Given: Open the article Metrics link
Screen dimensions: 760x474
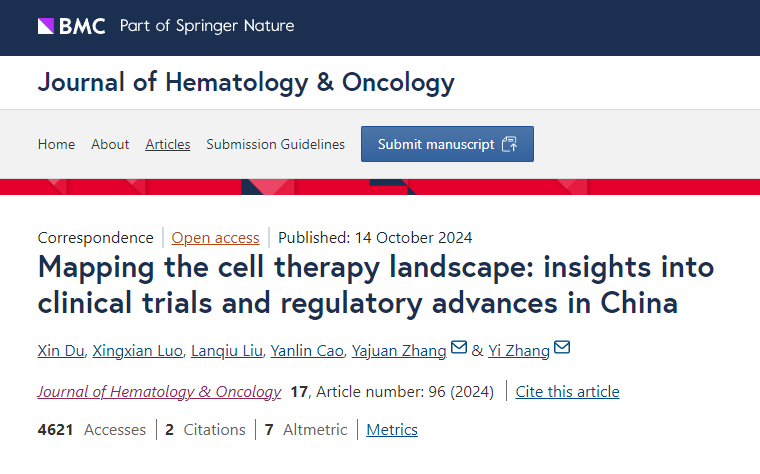Looking at the screenshot, I should 392,430.
